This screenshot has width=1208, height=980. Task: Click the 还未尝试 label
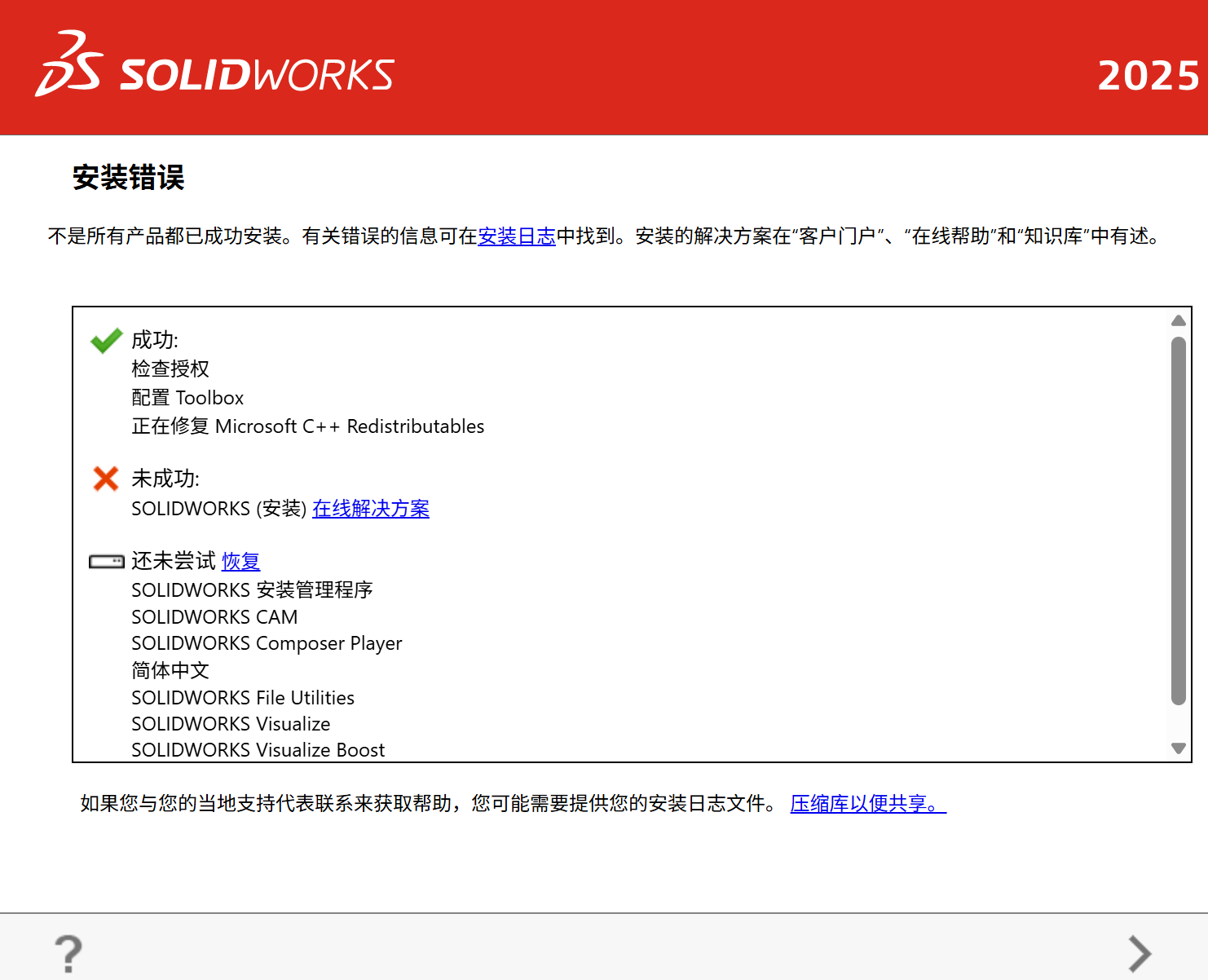coord(173,561)
